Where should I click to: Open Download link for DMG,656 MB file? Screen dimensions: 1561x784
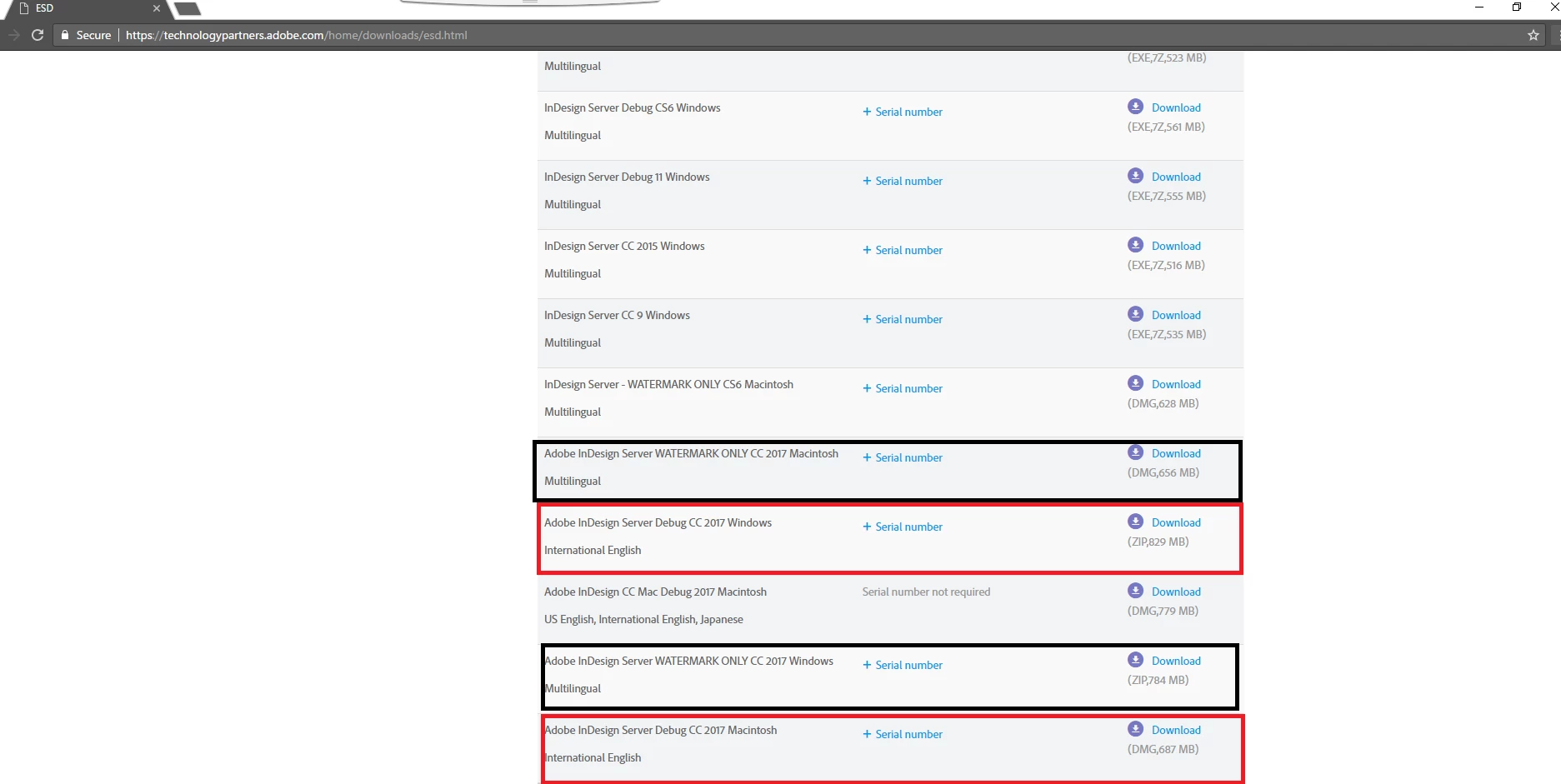1176,453
